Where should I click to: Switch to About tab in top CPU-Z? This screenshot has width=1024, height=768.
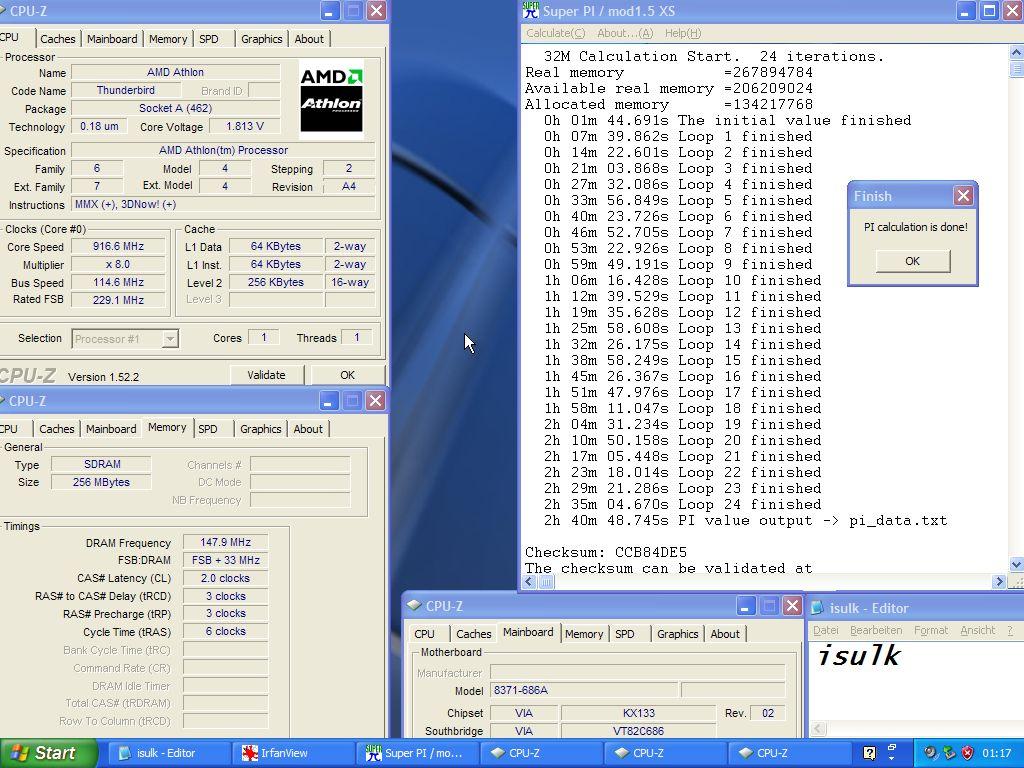pos(309,39)
